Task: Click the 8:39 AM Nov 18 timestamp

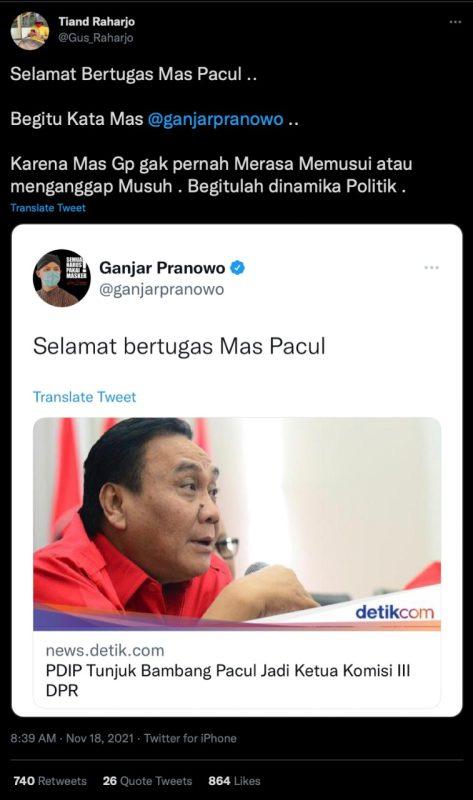Action: 72,738
